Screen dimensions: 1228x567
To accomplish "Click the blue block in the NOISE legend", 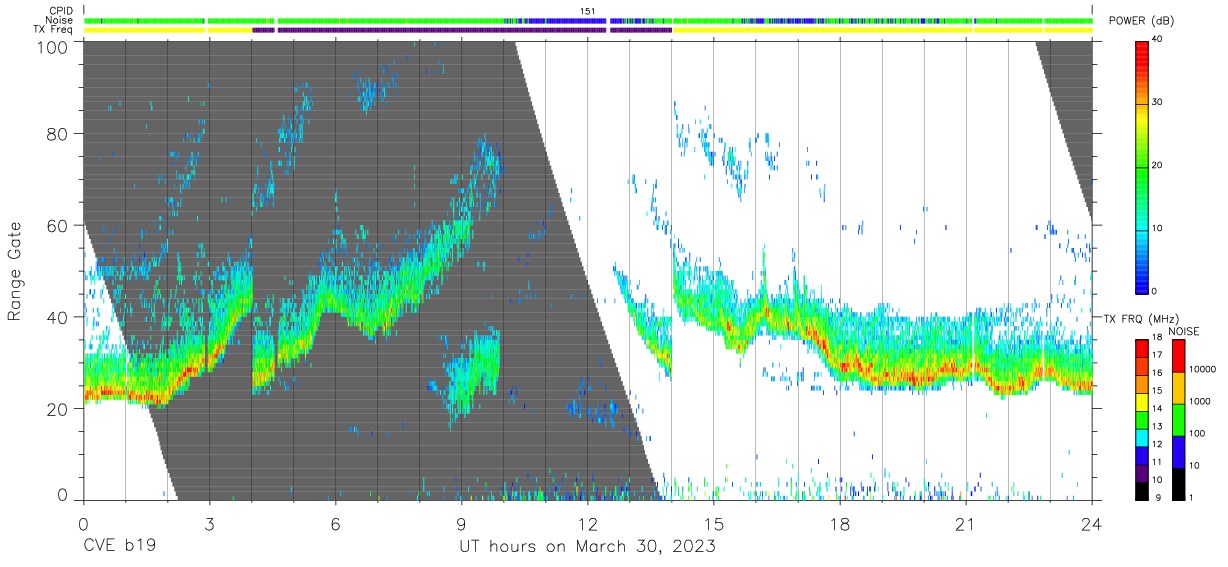I will pos(1180,450).
